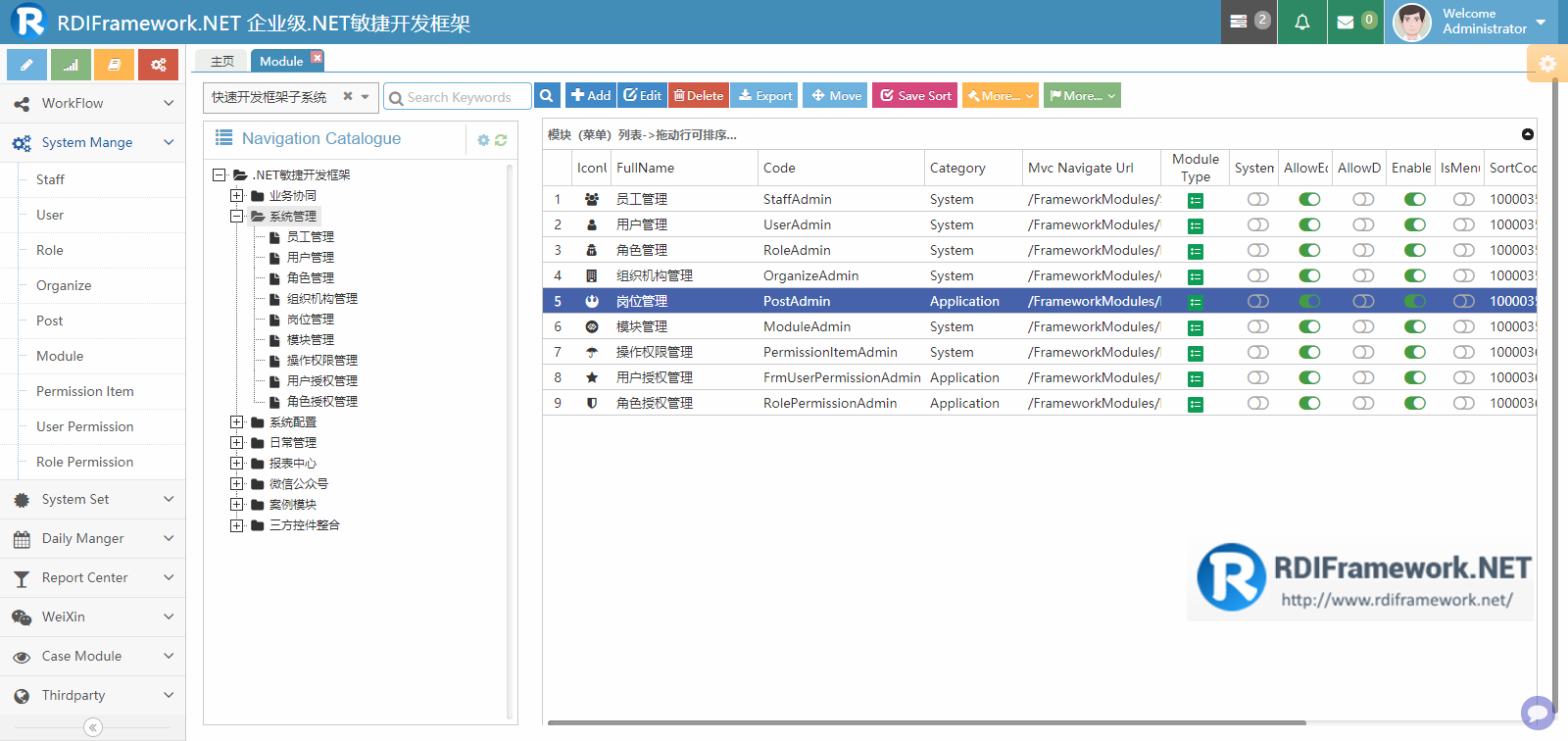Click the red Delete button
Image resolution: width=1568 pixels, height=741 pixels.
coord(699,95)
